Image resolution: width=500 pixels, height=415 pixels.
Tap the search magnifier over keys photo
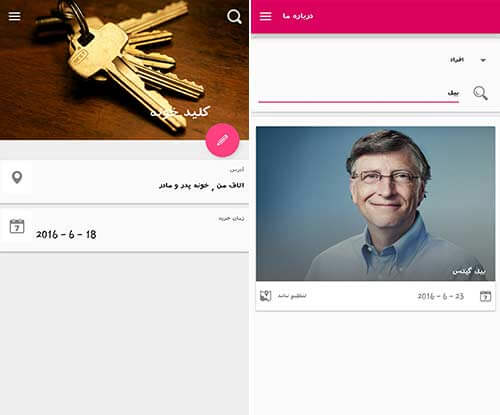tap(234, 16)
